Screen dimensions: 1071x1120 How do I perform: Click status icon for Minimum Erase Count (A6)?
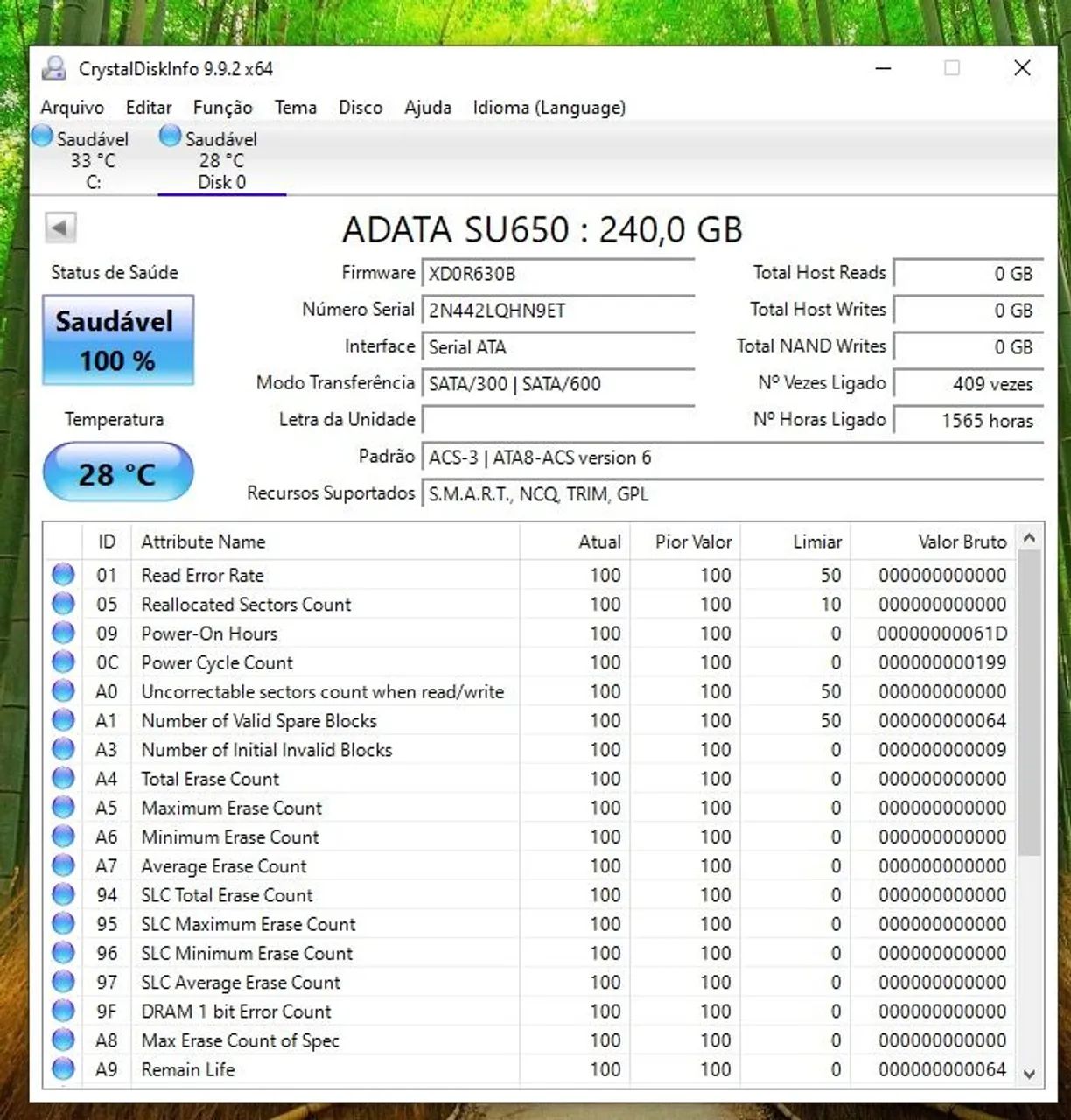[x=63, y=836]
